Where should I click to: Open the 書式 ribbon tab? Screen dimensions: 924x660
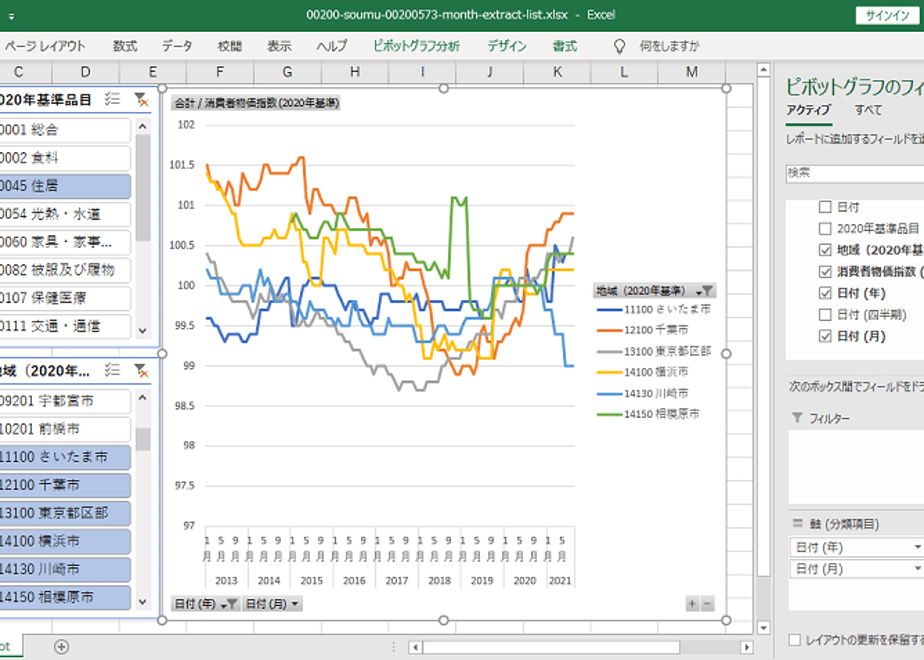(564, 46)
